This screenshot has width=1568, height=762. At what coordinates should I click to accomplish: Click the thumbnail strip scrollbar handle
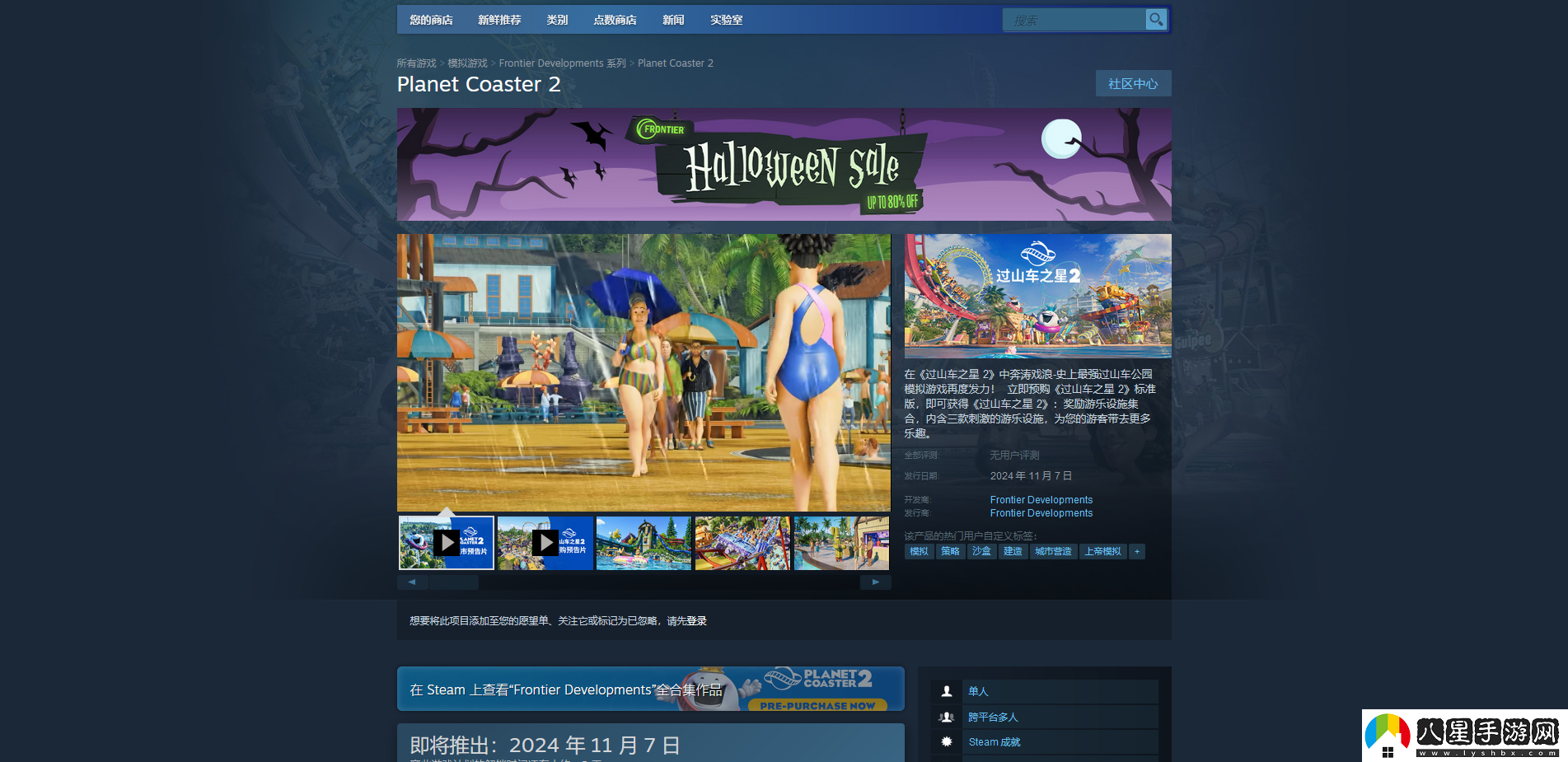coord(453,582)
